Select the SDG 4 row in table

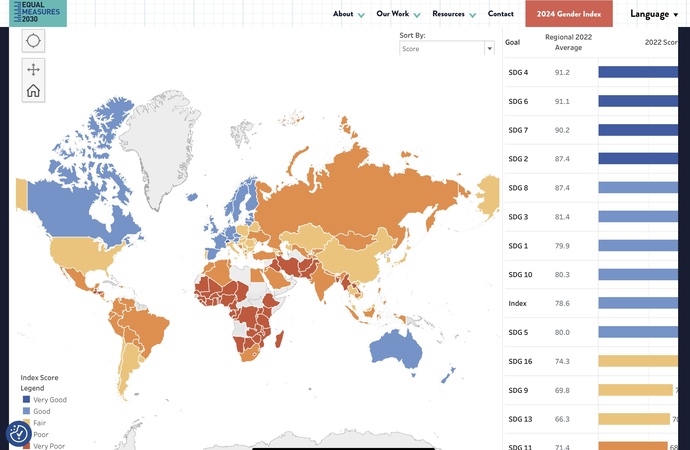tap(591, 72)
